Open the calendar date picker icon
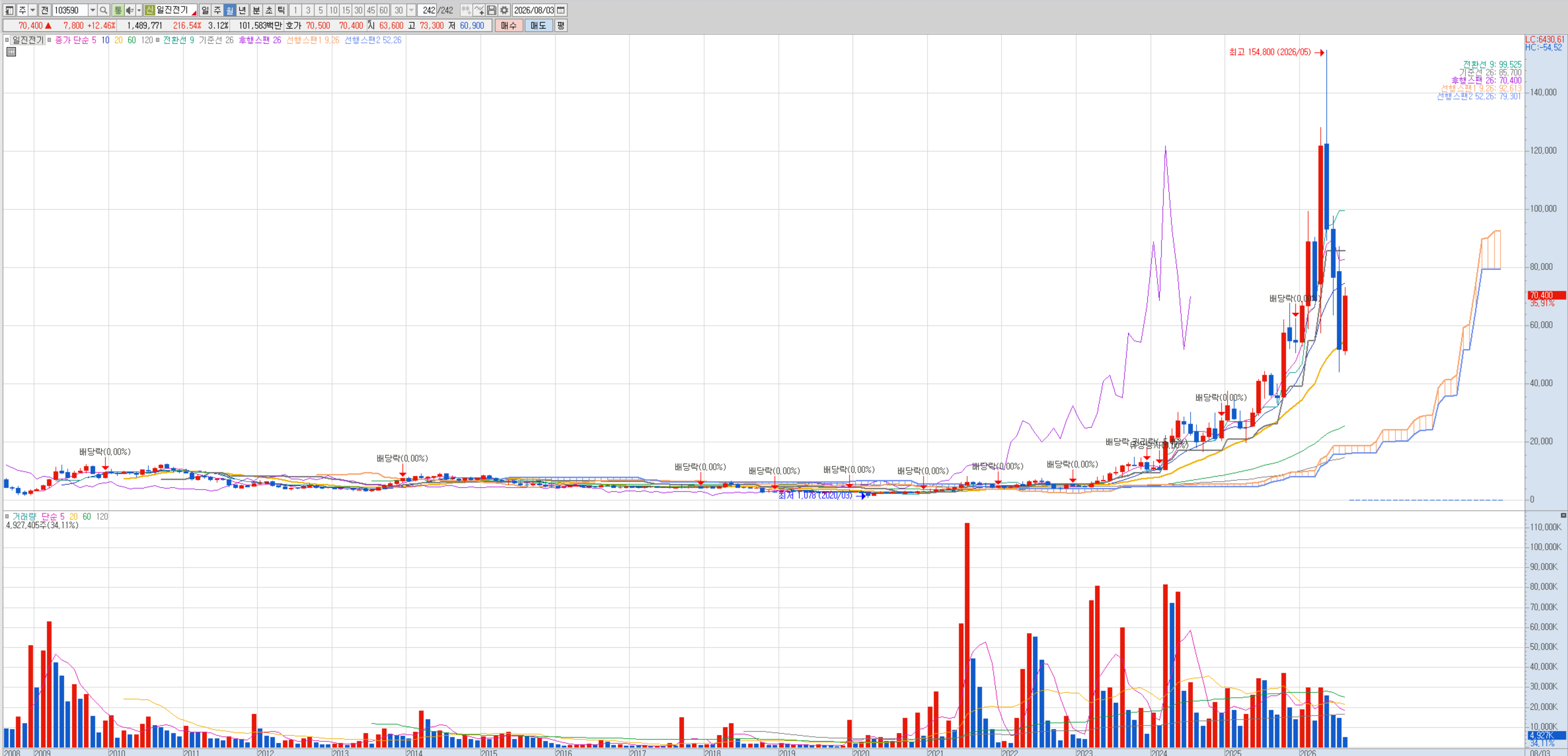 (561, 10)
